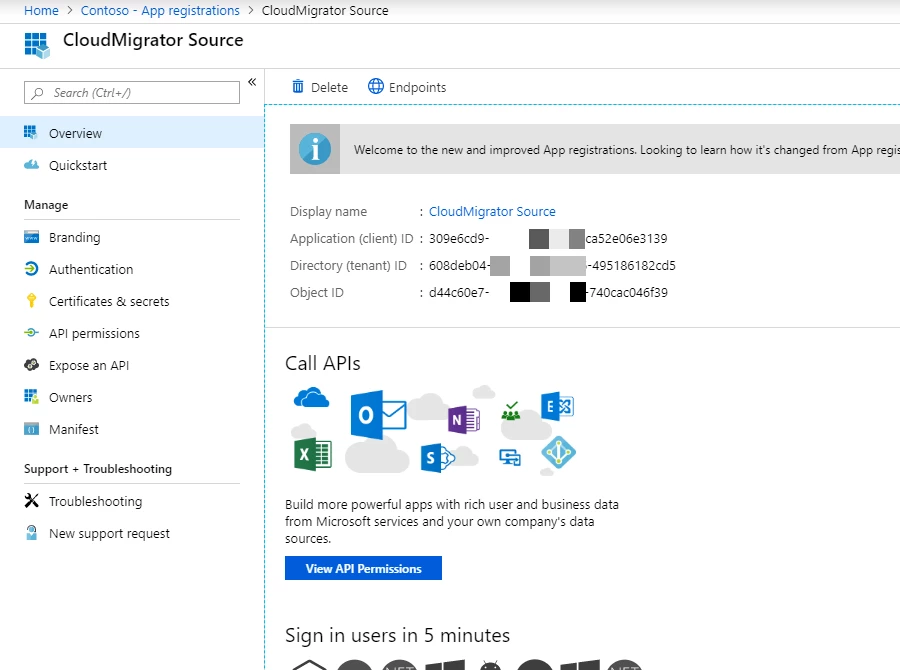Viewport: 900px width, 670px height.
Task: Click the CloudMigrator Source app registration icon
Action: pyautogui.click(x=37, y=45)
